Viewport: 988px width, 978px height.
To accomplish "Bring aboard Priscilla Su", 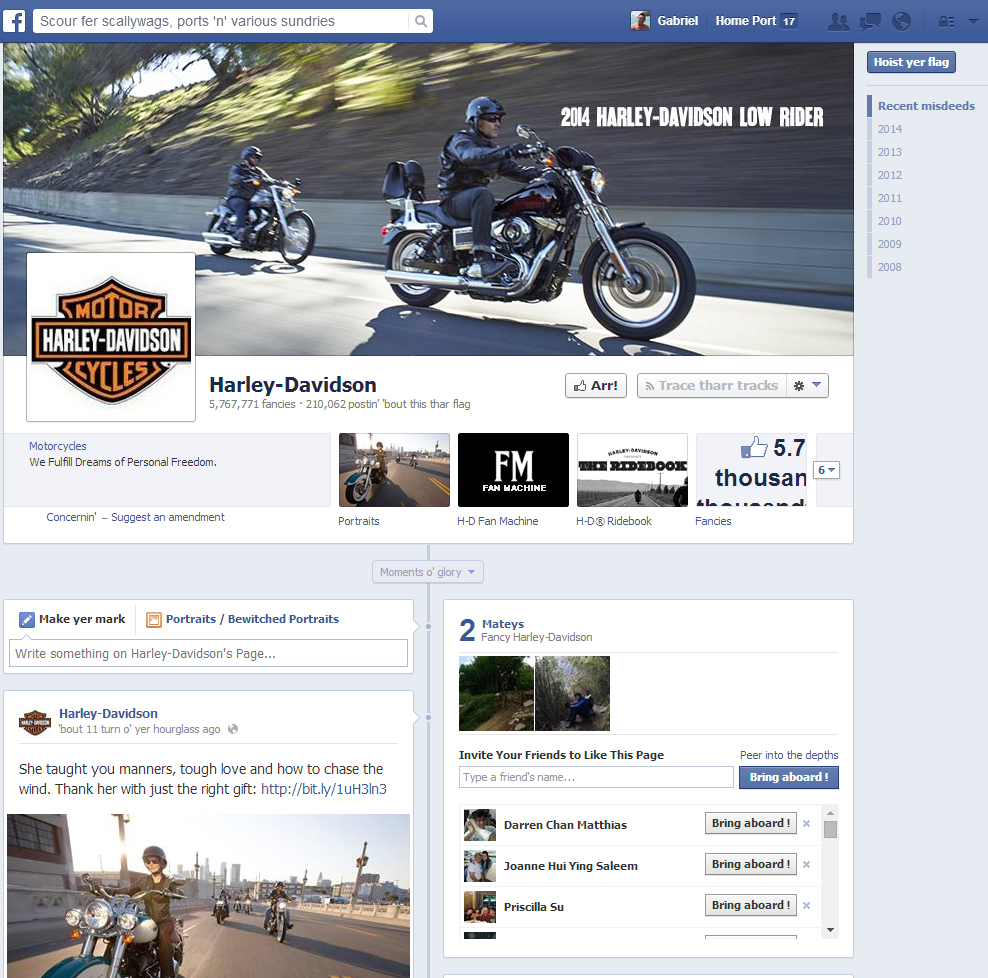I will coord(750,905).
